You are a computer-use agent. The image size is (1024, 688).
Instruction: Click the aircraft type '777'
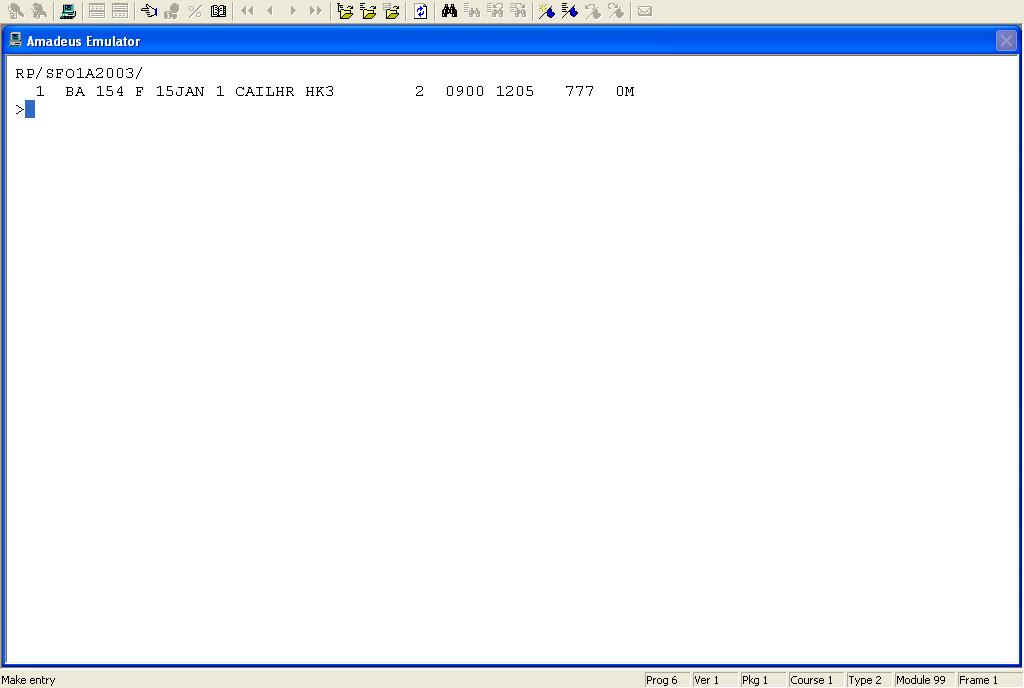pyautogui.click(x=580, y=91)
